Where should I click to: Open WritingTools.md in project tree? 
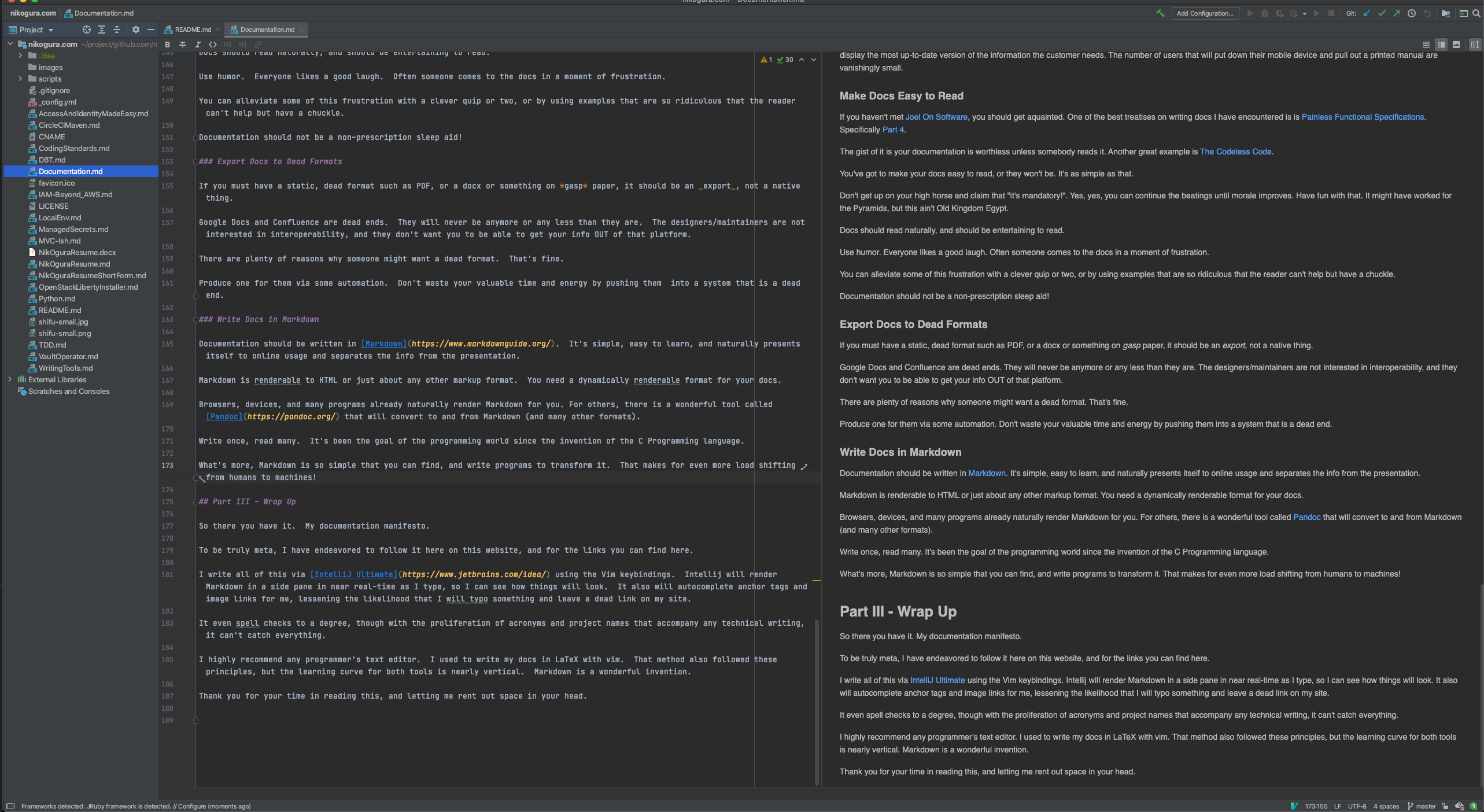65,368
